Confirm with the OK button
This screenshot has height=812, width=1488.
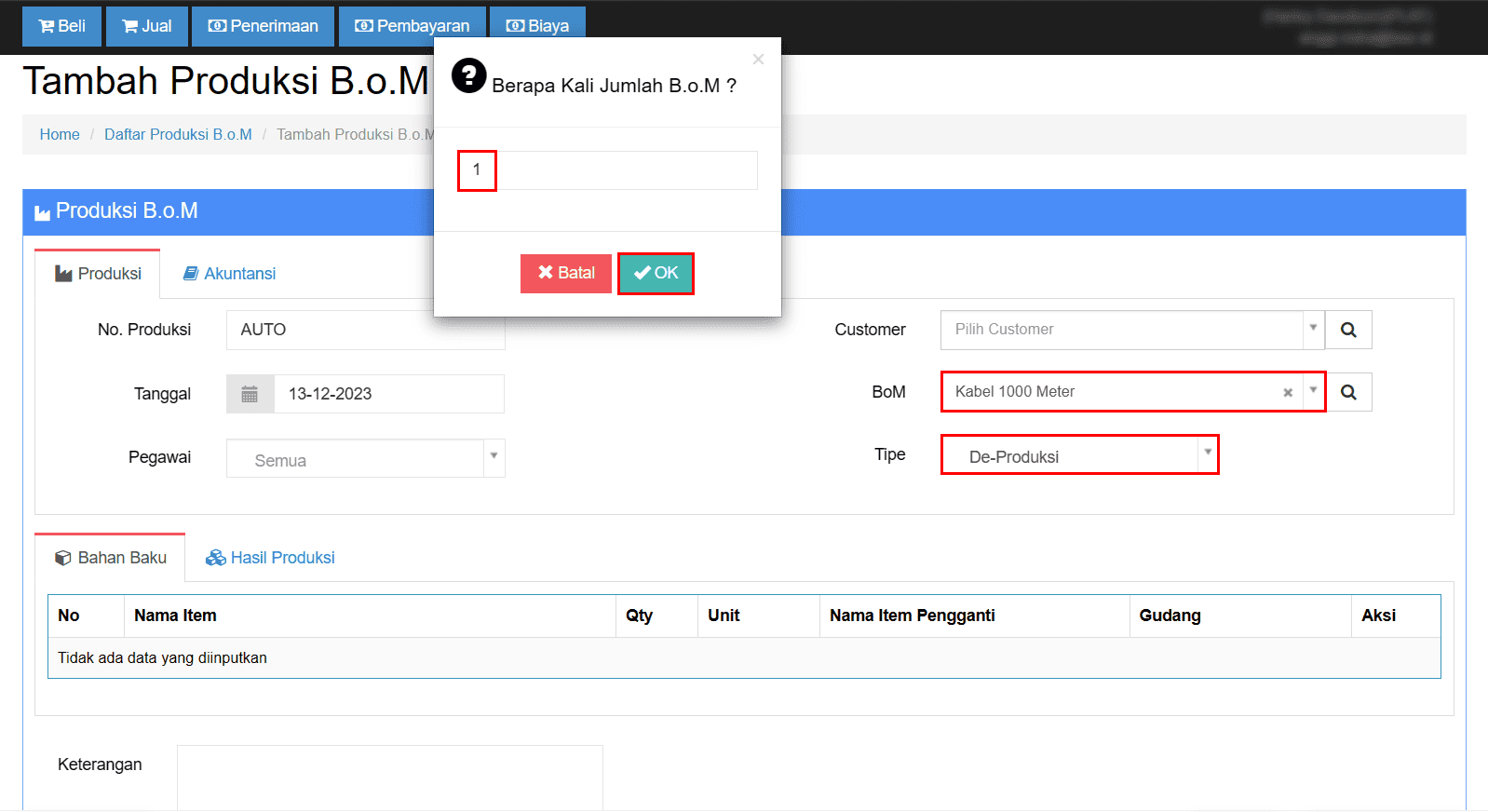tap(656, 274)
